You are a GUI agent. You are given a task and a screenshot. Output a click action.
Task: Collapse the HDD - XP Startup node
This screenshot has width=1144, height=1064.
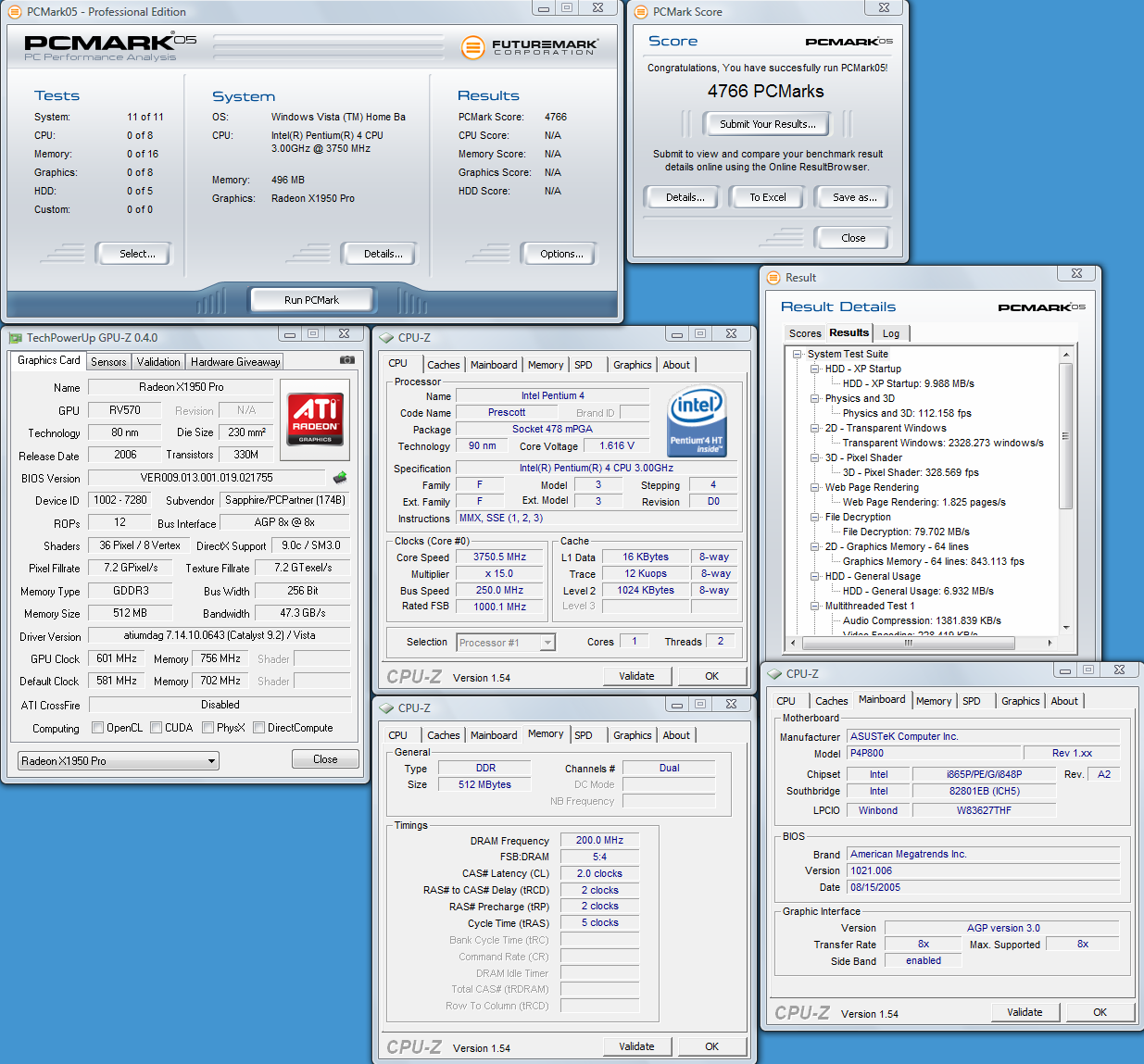(815, 369)
